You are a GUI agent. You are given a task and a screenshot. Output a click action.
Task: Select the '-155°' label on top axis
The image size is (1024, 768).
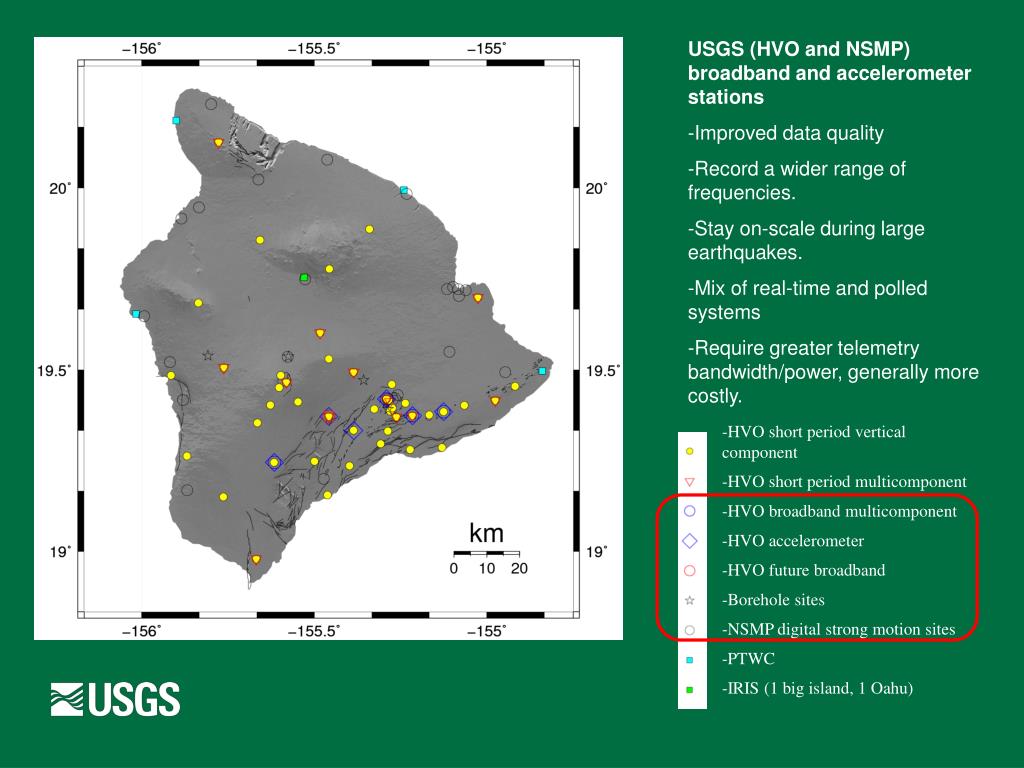coord(487,48)
